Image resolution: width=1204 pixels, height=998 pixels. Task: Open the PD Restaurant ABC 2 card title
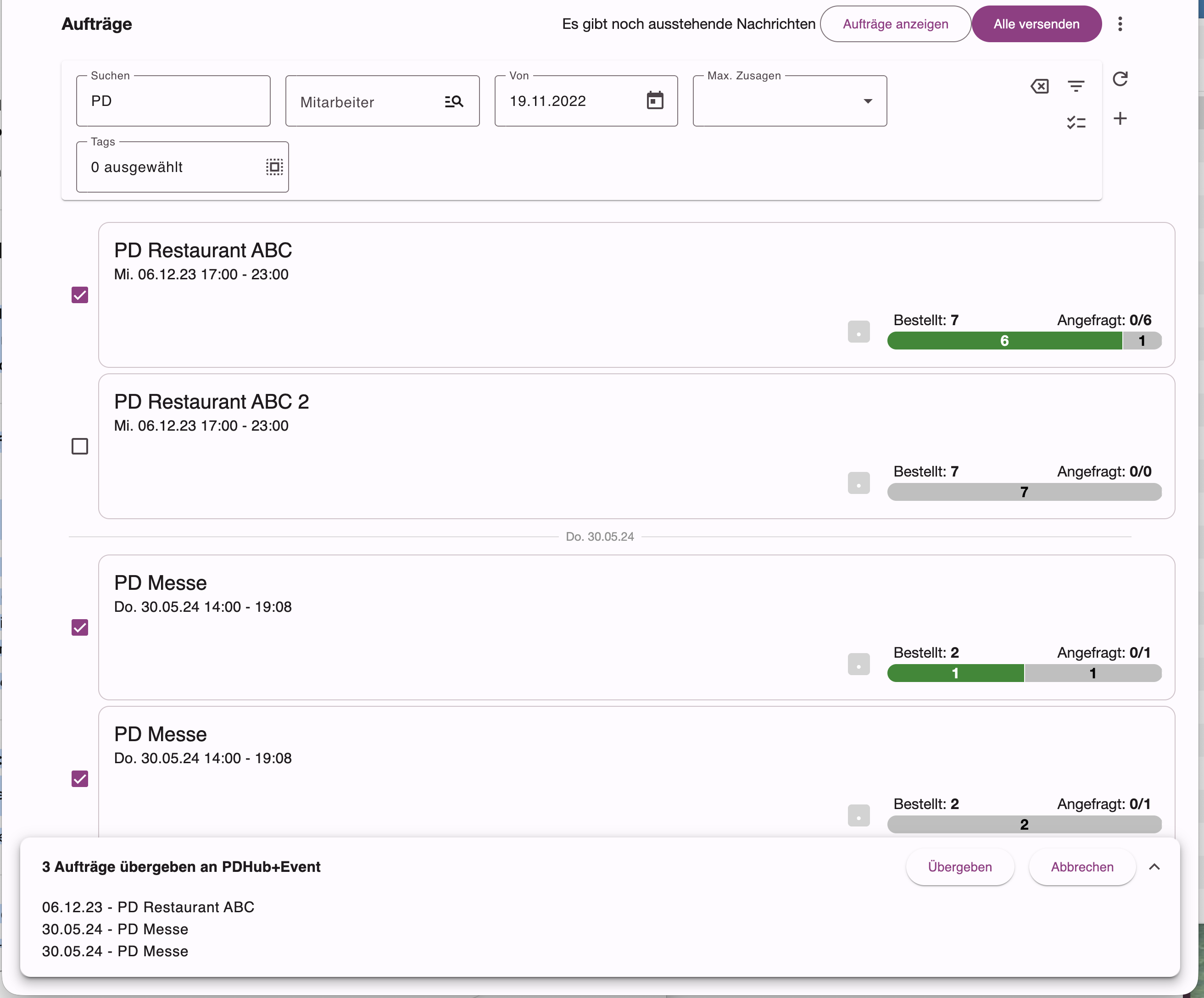coord(211,402)
